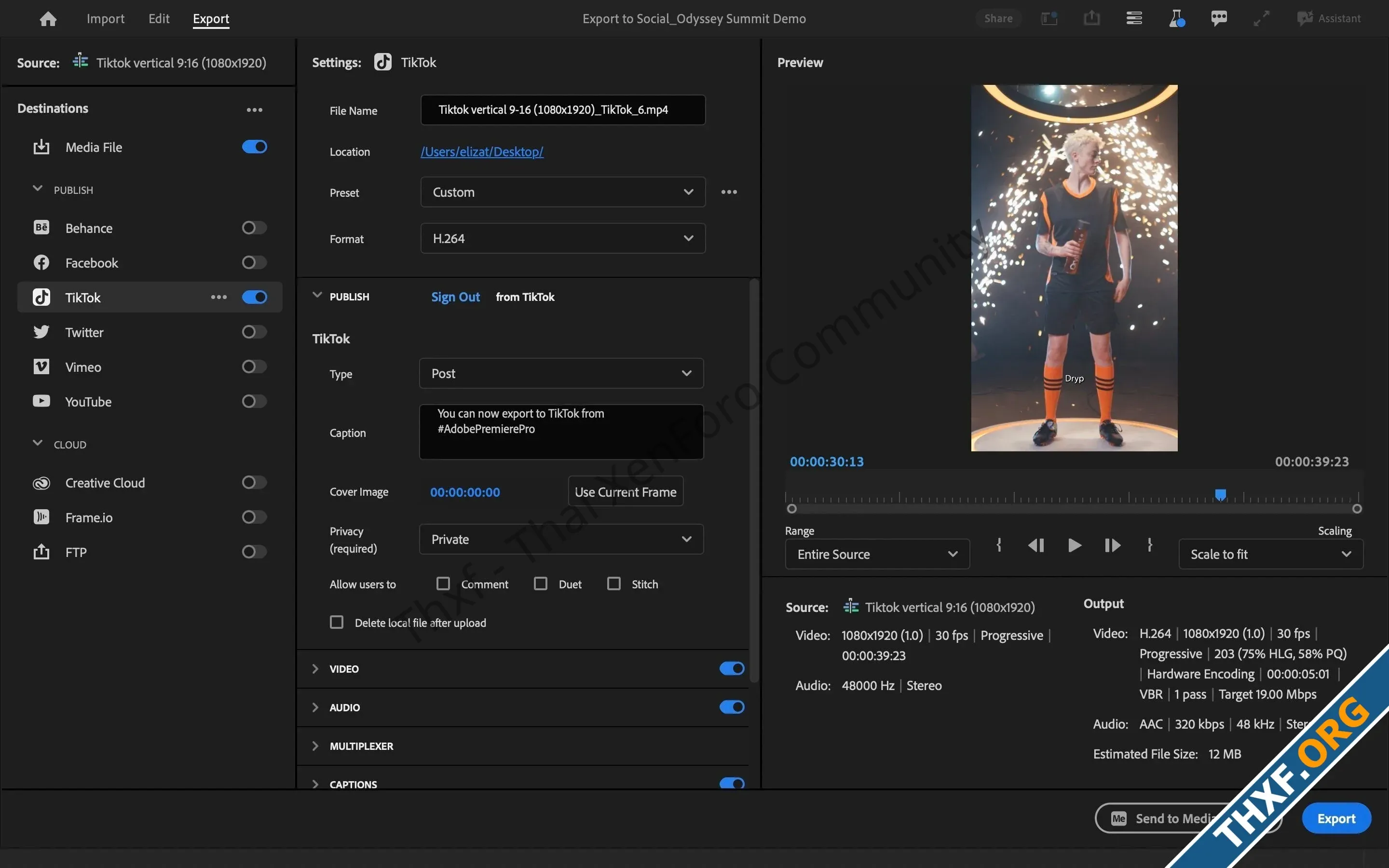Select the Creative Cloud destination icon
The height and width of the screenshot is (868, 1389).
coord(41,483)
